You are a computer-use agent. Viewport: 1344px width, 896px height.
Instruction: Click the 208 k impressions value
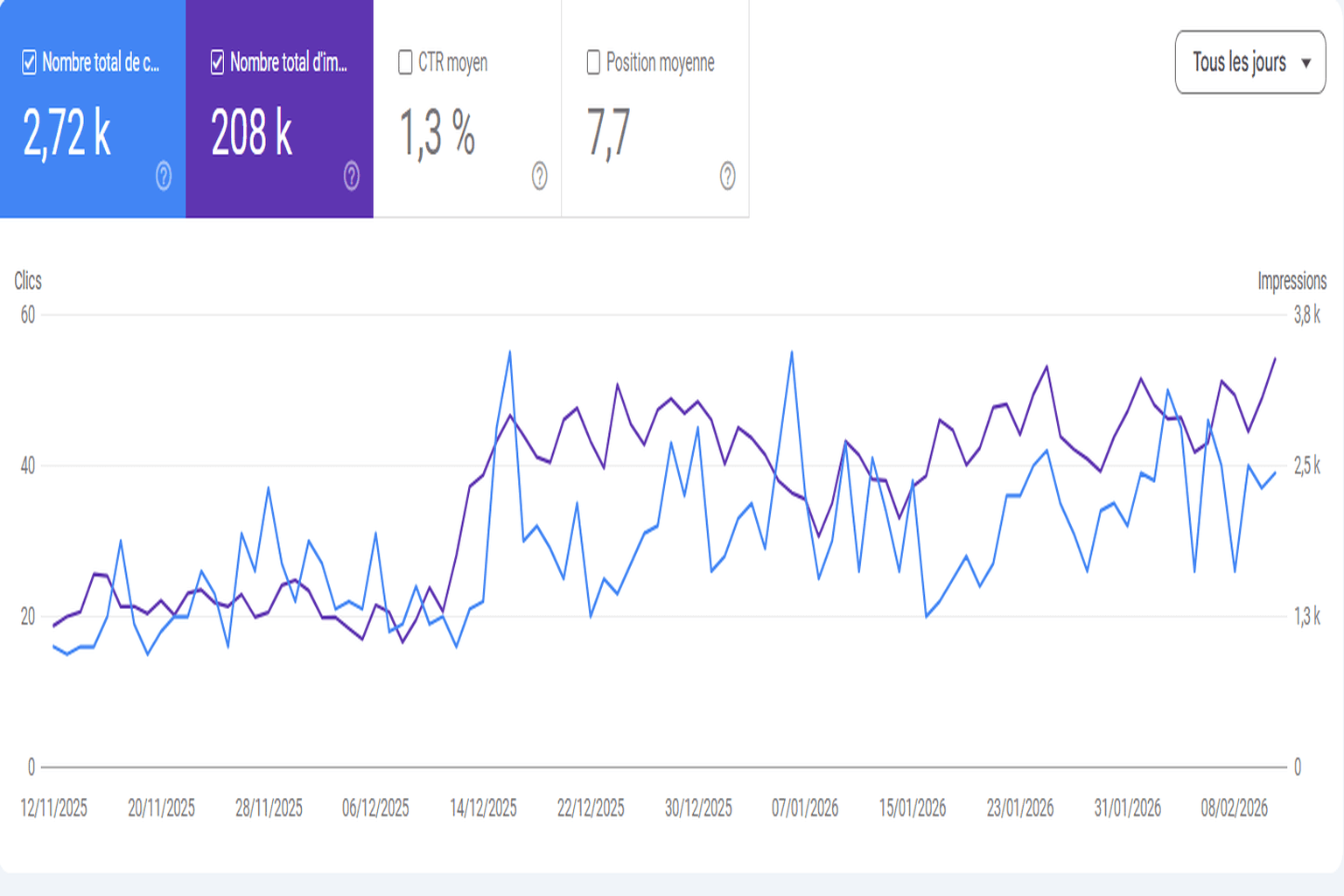[252, 134]
